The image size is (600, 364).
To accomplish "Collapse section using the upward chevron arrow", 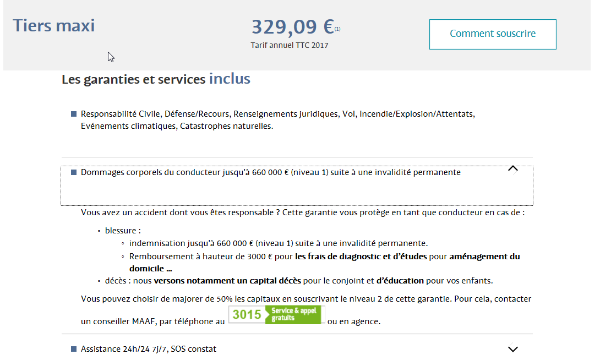I will coord(513,169).
